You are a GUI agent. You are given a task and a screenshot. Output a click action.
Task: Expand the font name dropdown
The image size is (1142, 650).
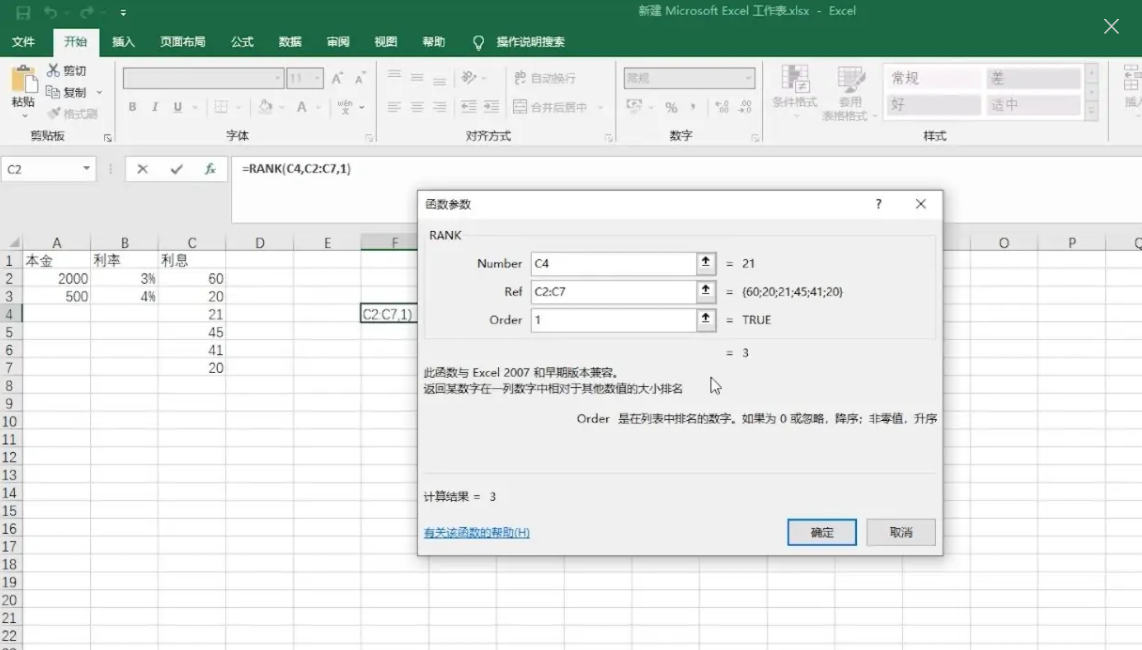[x=277, y=78]
